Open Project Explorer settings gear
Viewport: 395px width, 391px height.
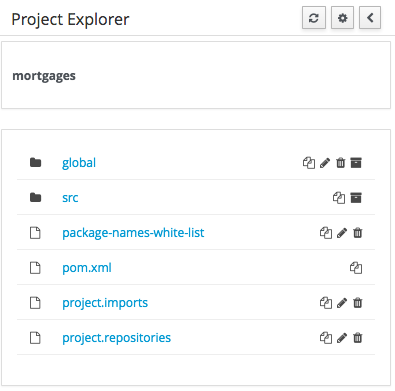(342, 18)
